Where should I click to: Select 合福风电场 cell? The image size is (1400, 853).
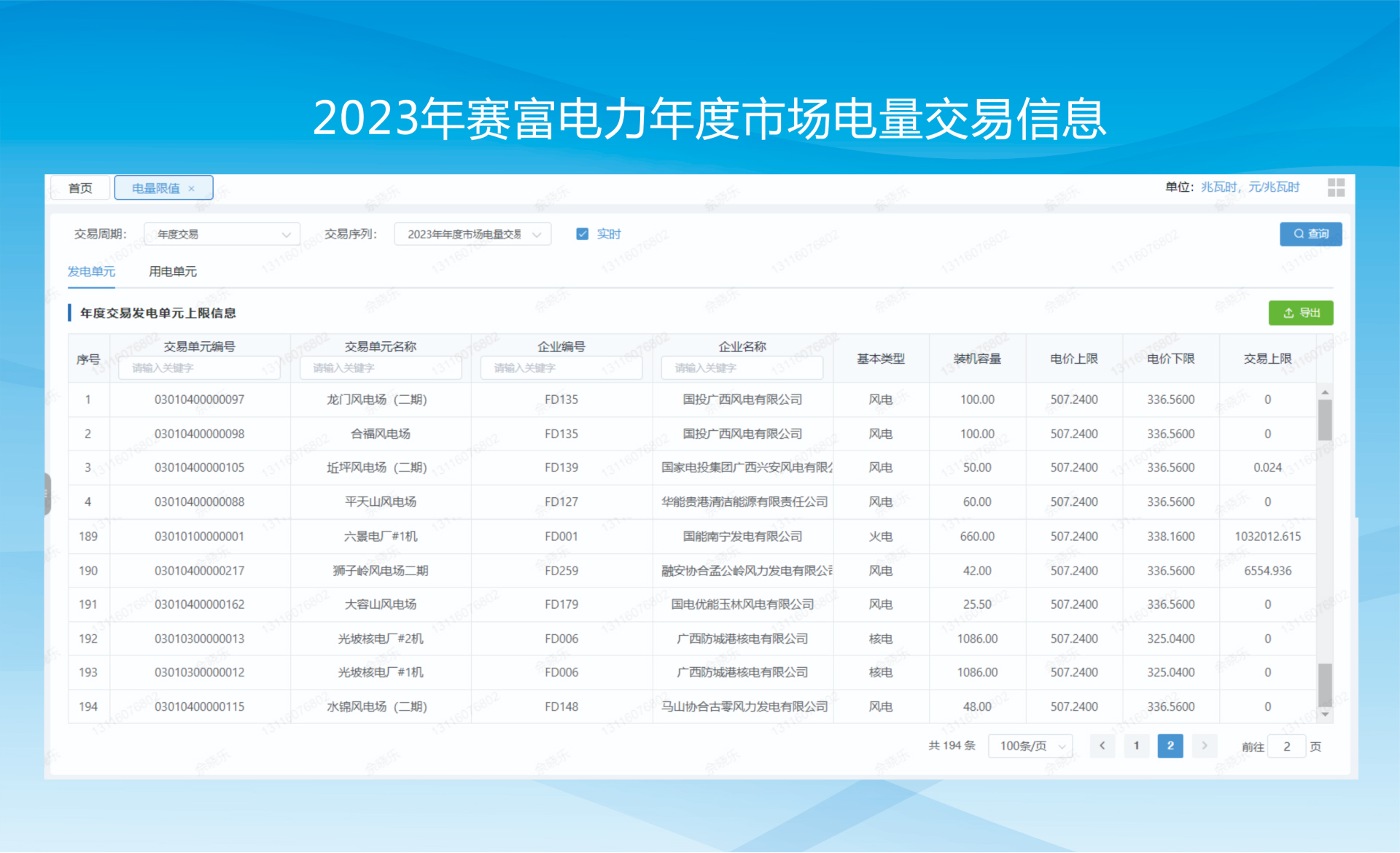click(x=381, y=434)
